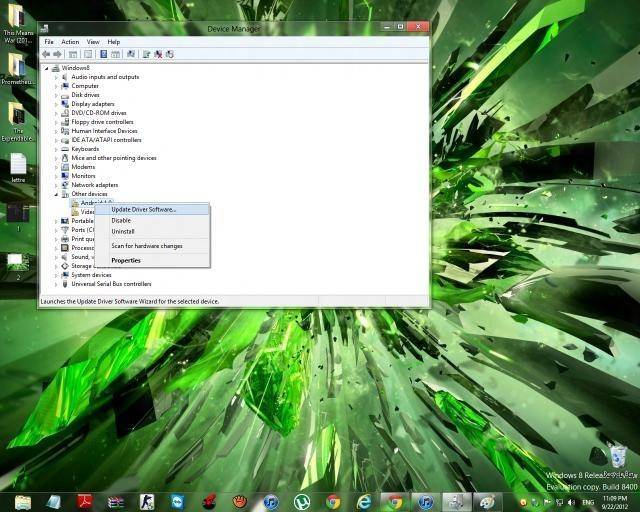Expand Audio inputs and outputs

tap(56, 77)
